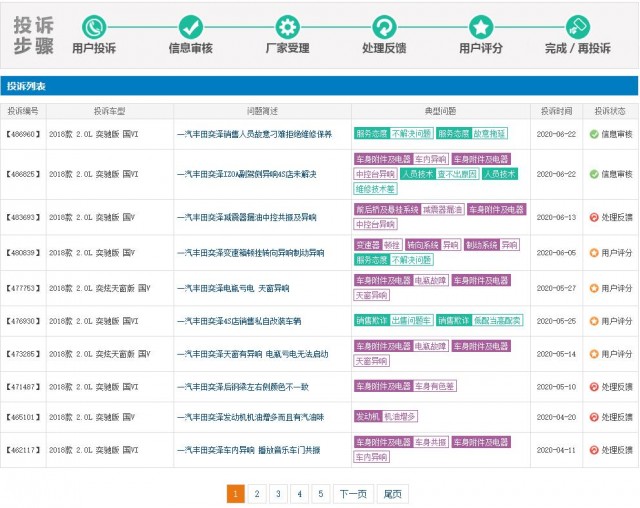640x508 pixels.
Task: Go to page 3 of complaints
Action: pyautogui.click(x=278, y=494)
